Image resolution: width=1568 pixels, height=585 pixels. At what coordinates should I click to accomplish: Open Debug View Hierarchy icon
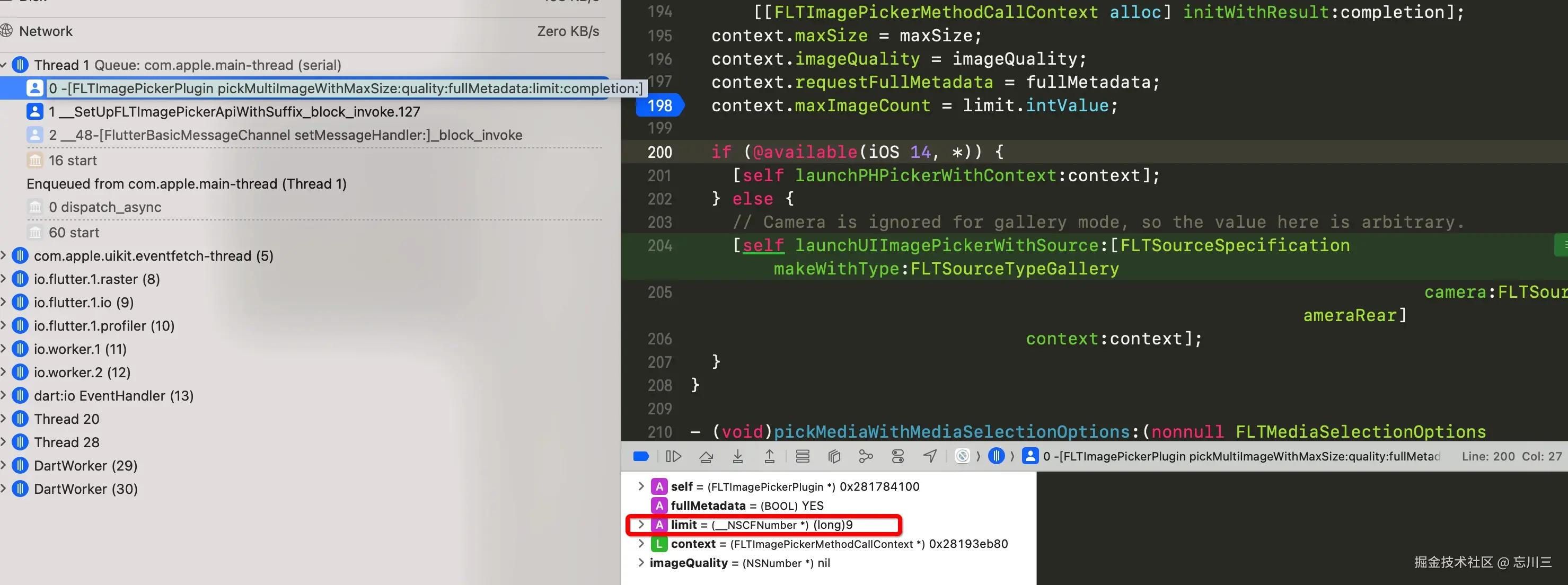[x=834, y=456]
